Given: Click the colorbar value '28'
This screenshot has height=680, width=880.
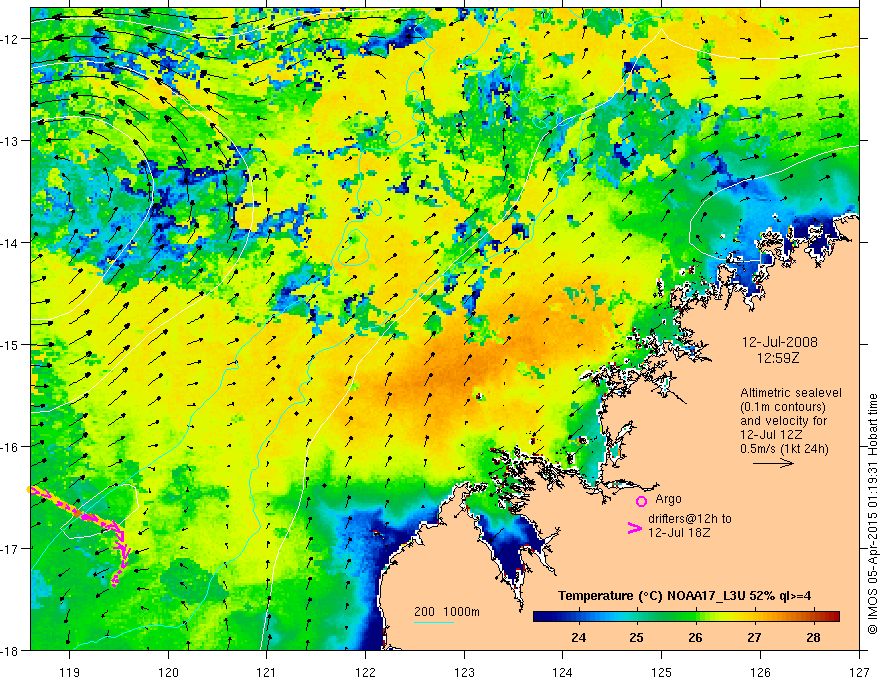Looking at the screenshot, I should [813, 637].
